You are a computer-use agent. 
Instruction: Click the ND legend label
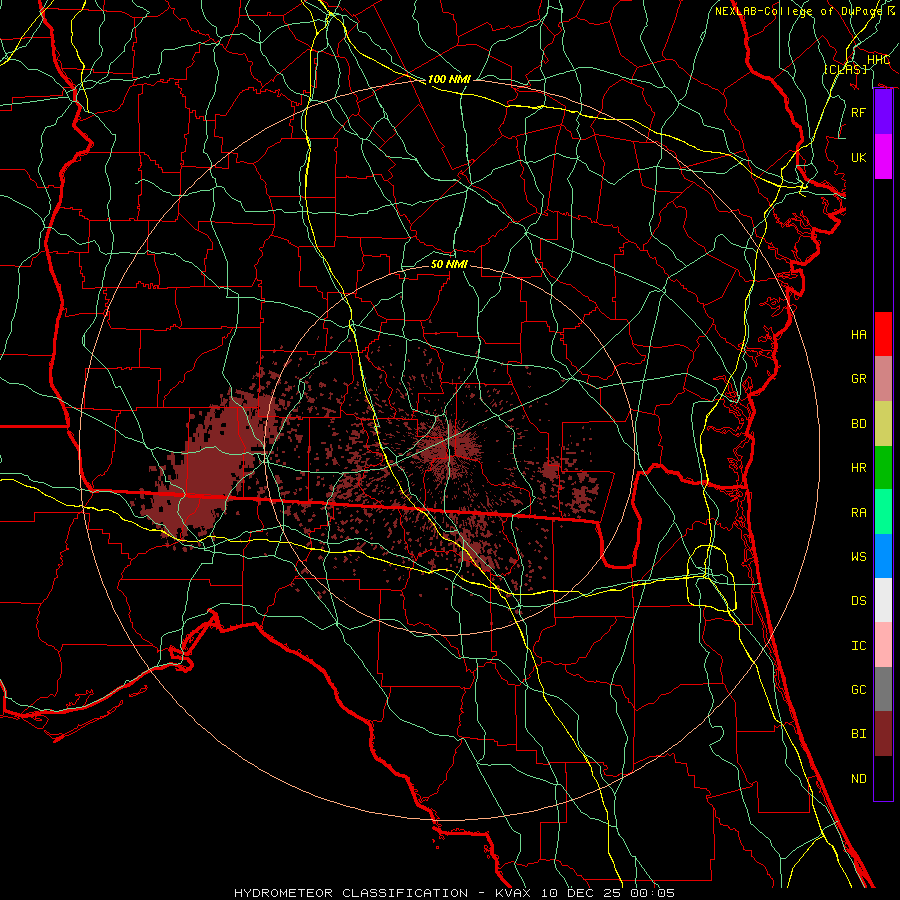(x=859, y=779)
